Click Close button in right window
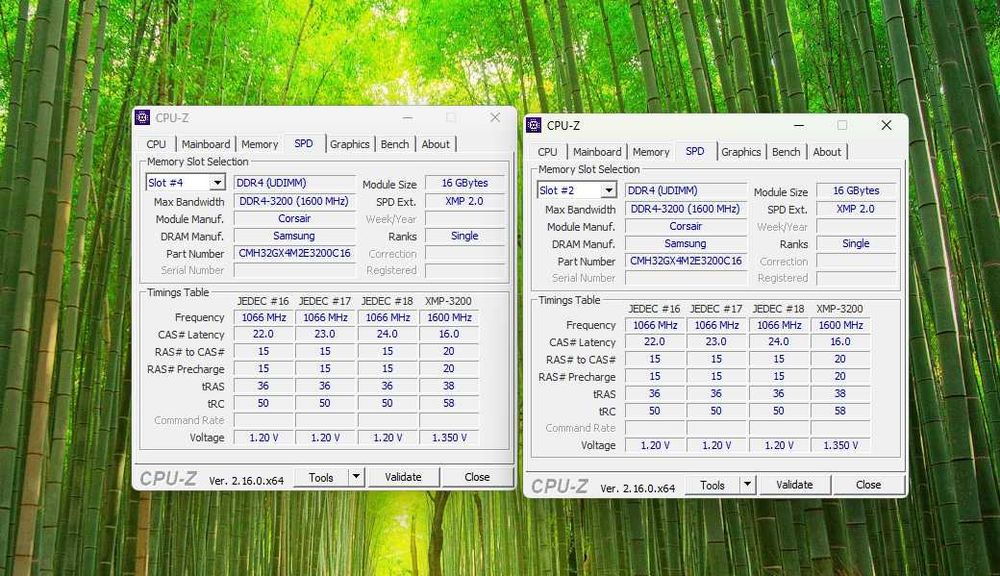This screenshot has height=576, width=1000. coord(869,485)
